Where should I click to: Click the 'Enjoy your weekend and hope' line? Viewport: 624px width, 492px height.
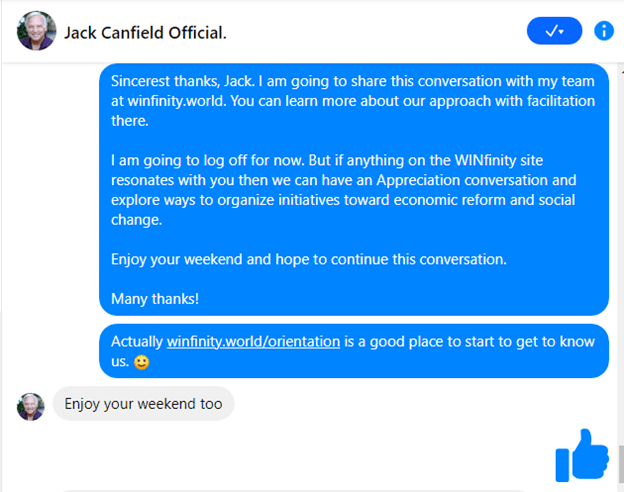pyautogui.click(x=309, y=260)
